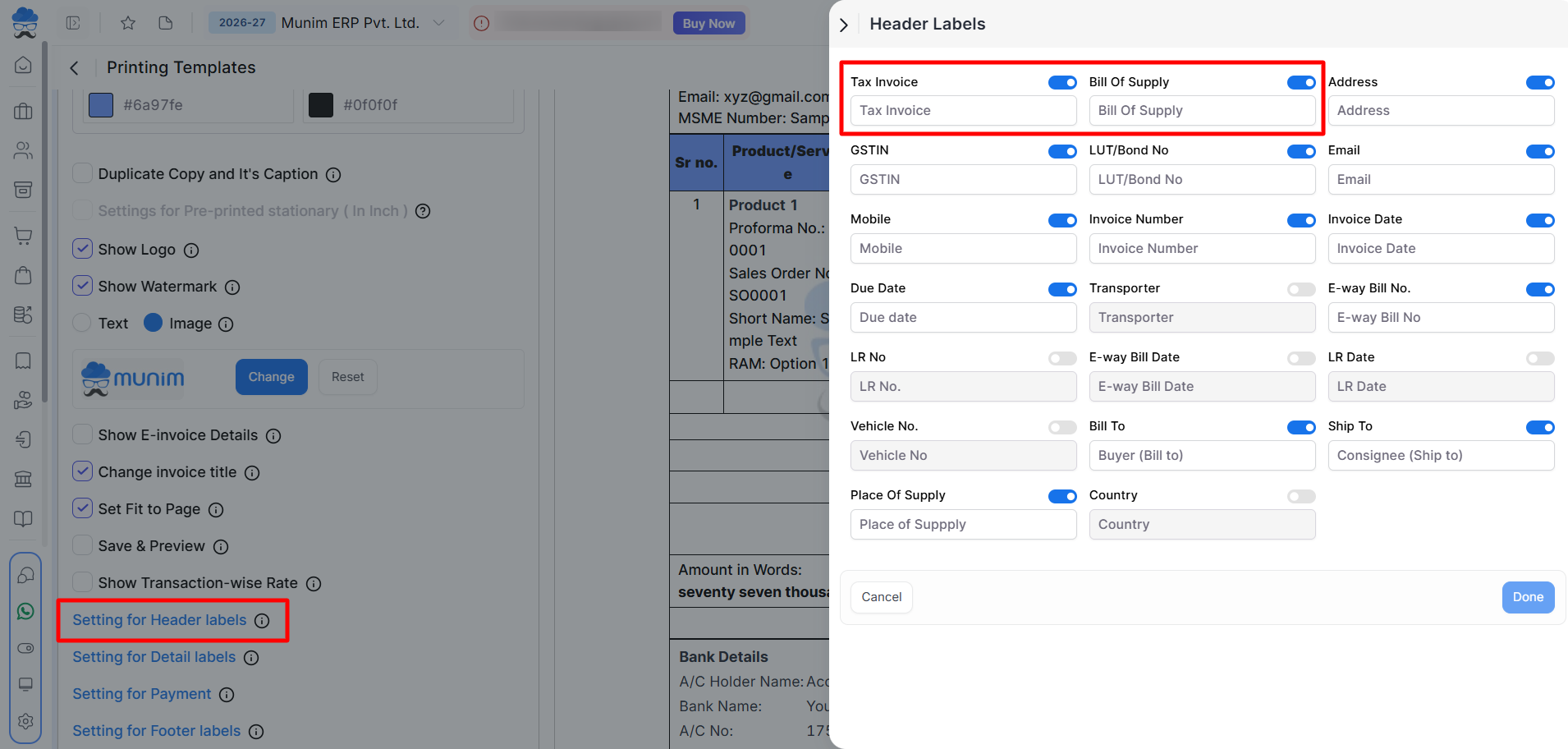Turn on the Transporter switch
This screenshot has height=749, width=1568.
(x=1301, y=289)
